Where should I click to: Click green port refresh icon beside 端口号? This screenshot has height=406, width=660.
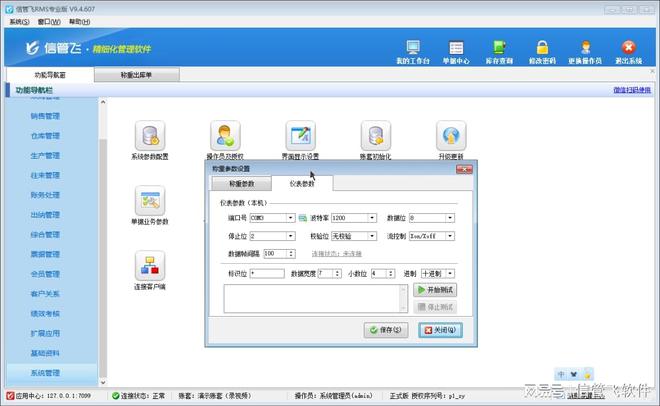pos(302,218)
